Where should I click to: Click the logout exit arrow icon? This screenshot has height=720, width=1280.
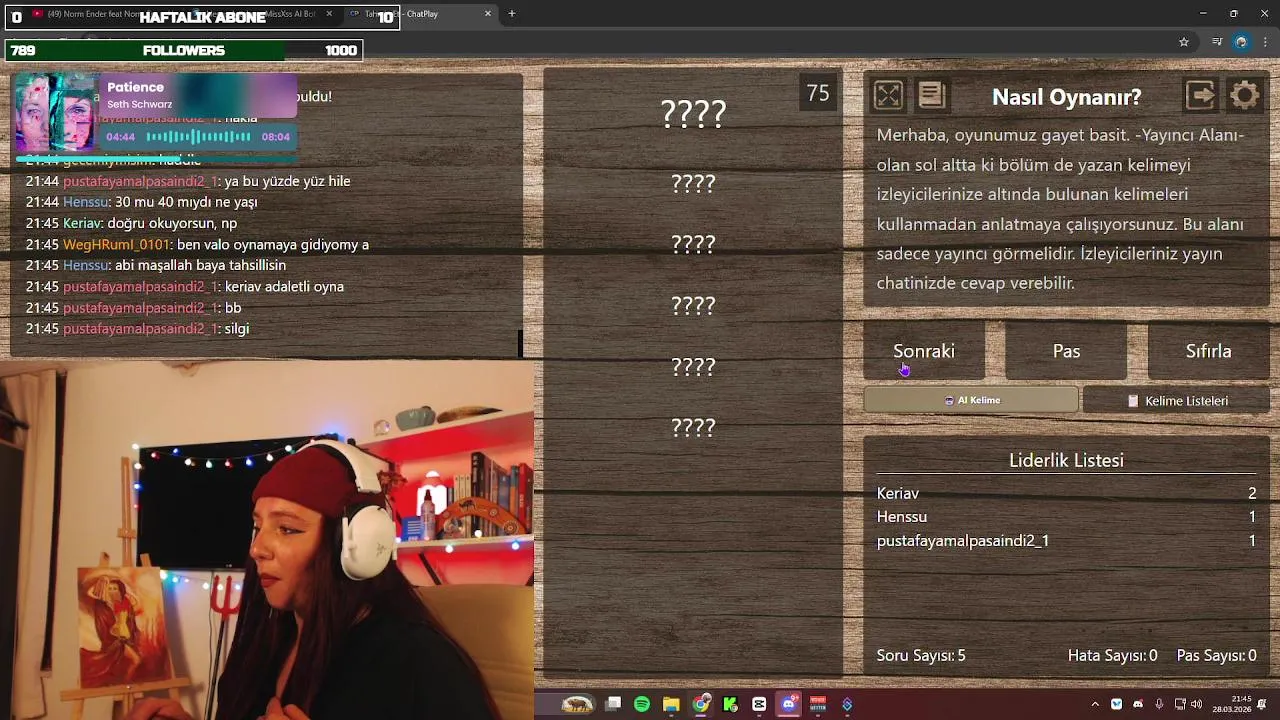1200,95
